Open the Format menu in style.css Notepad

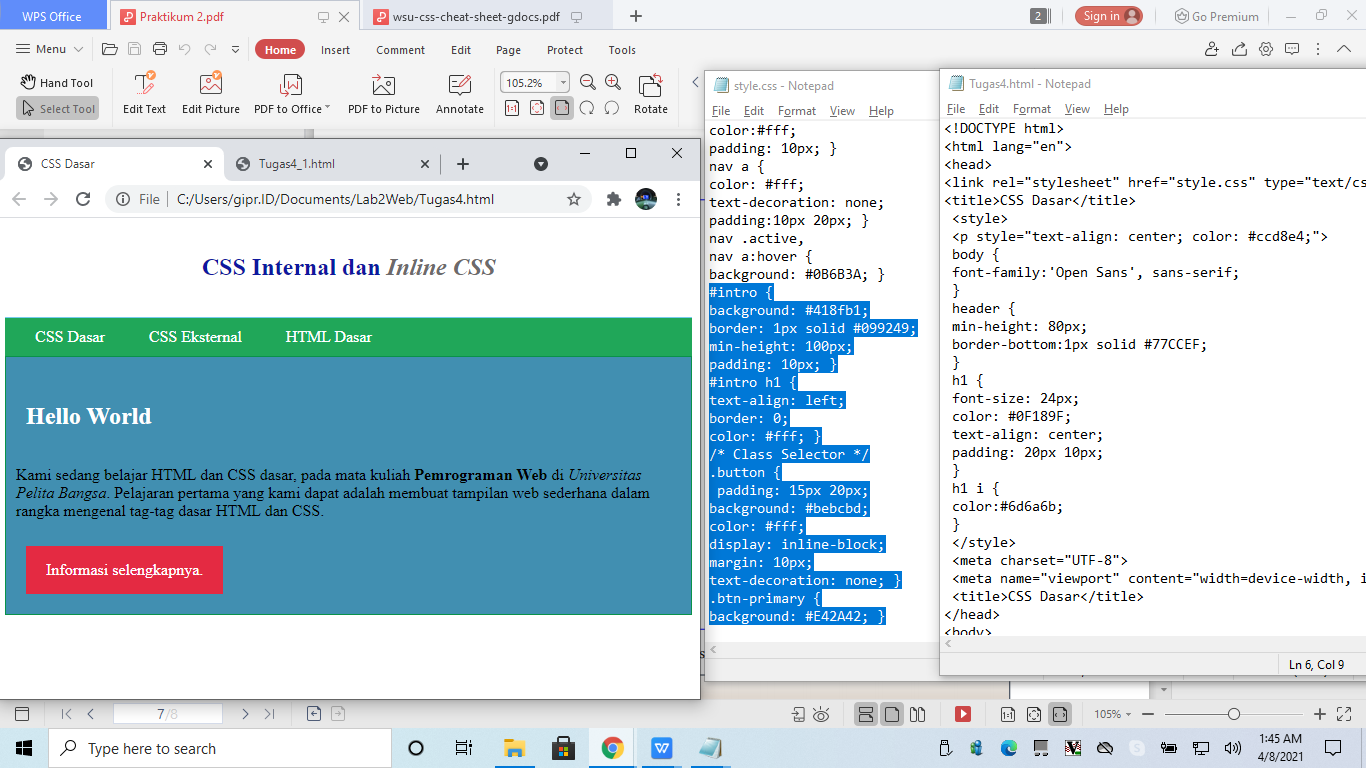click(796, 111)
